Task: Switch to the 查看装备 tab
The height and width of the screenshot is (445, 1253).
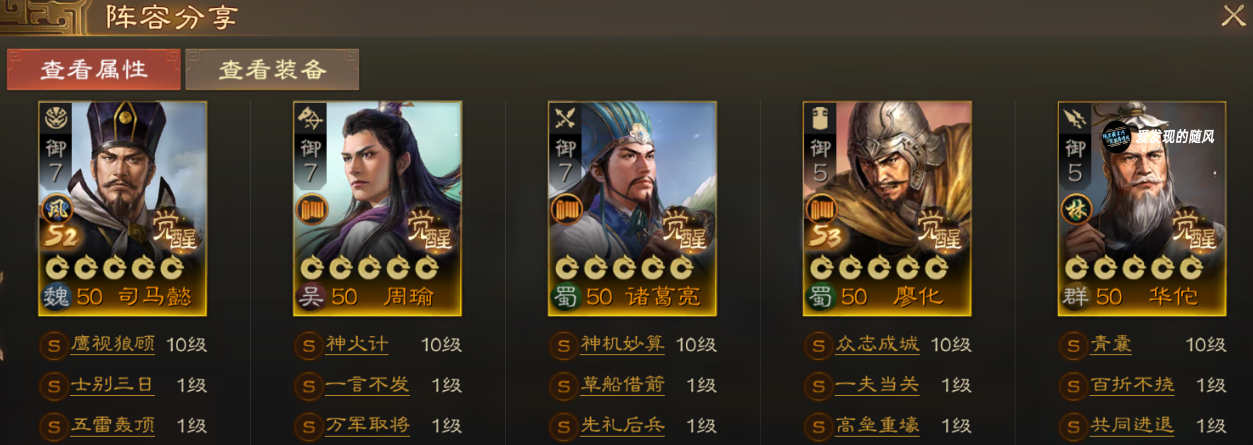Action: [x=272, y=69]
